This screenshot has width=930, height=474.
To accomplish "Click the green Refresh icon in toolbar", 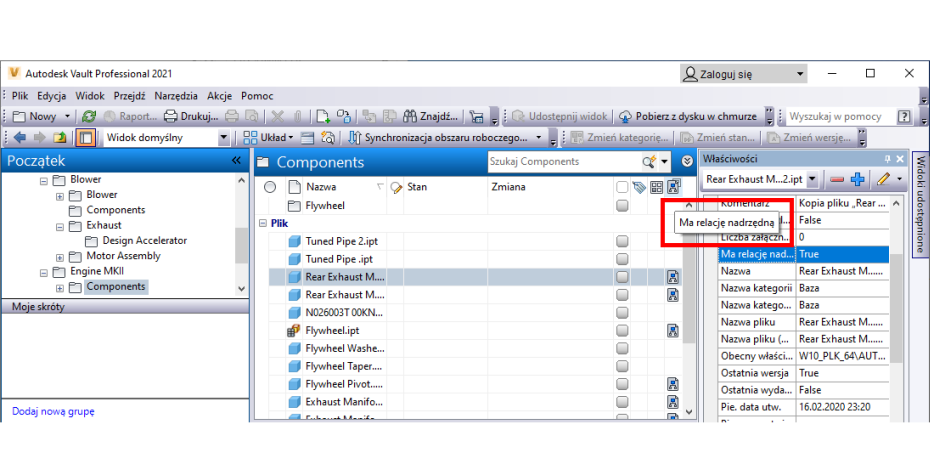I will 89,116.
